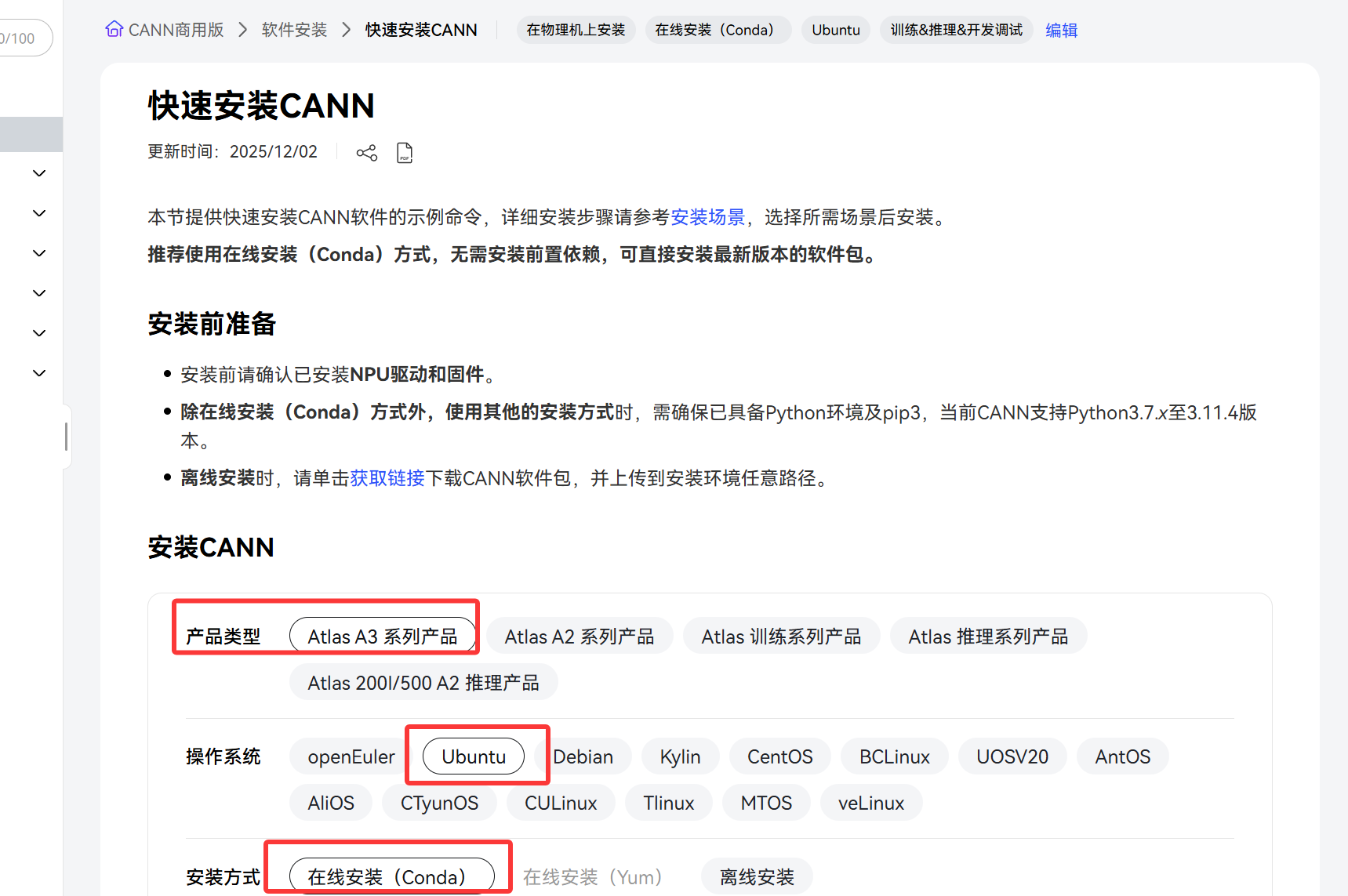Viewport: 1348px width, 896px height.
Task: Click the 安装方式 label
Action: (223, 876)
